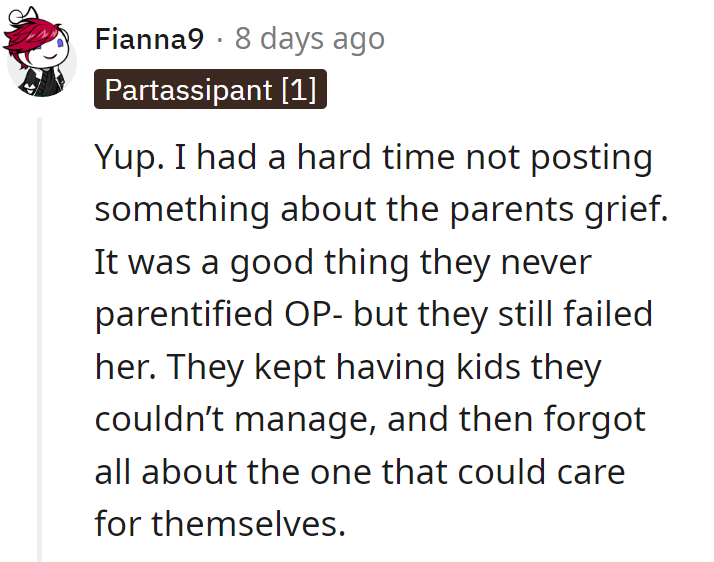This screenshot has width=714, height=562.
Task: Click the "8 days ago" timestamp
Action: pyautogui.click(x=309, y=39)
